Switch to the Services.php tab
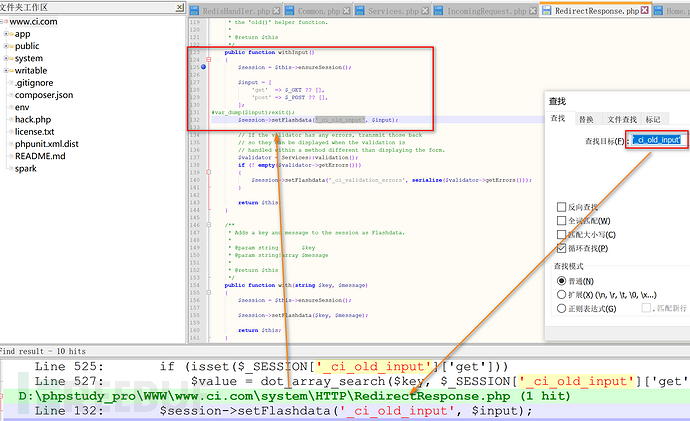This screenshot has height=421, width=690. tap(393, 11)
